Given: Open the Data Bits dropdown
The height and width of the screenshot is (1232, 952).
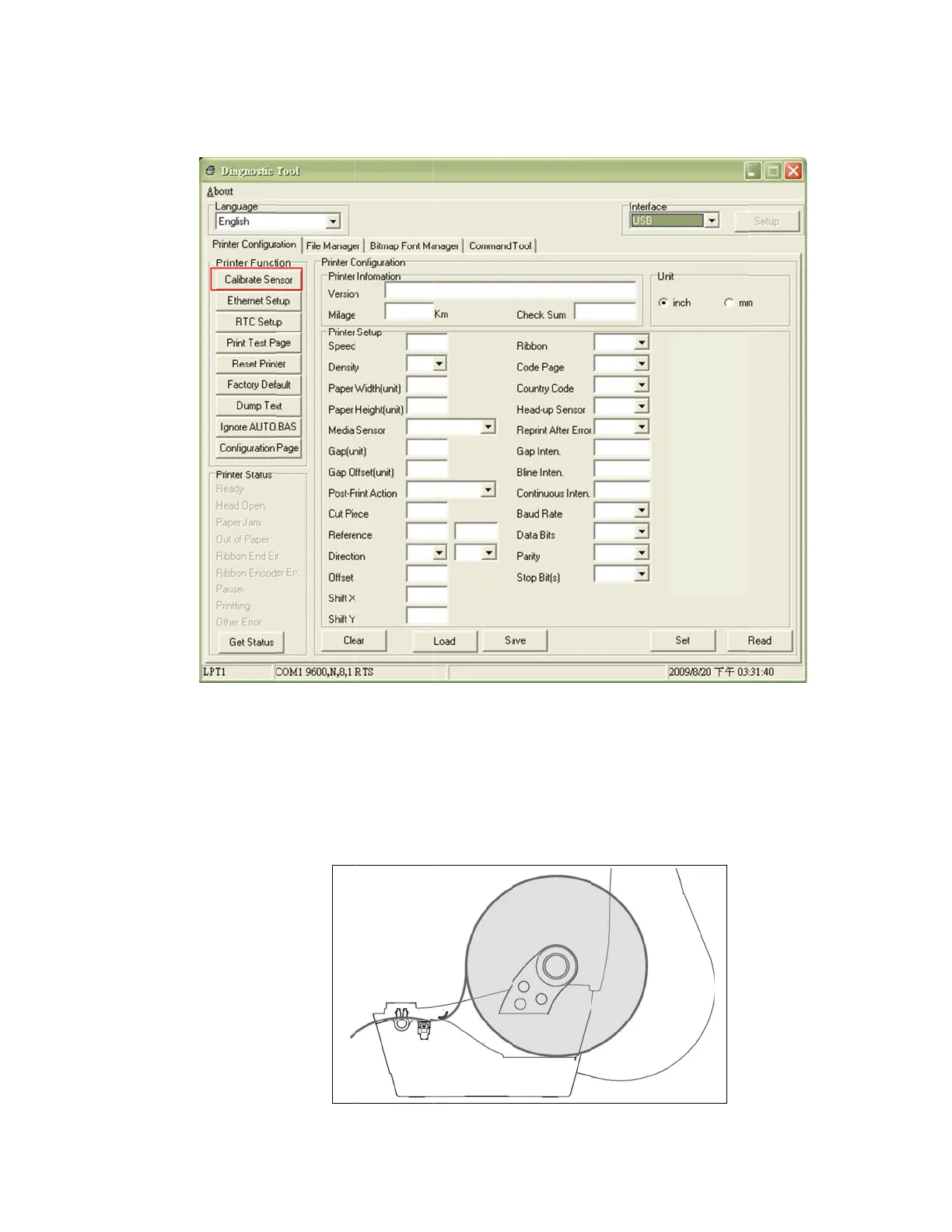Looking at the screenshot, I should (x=642, y=532).
